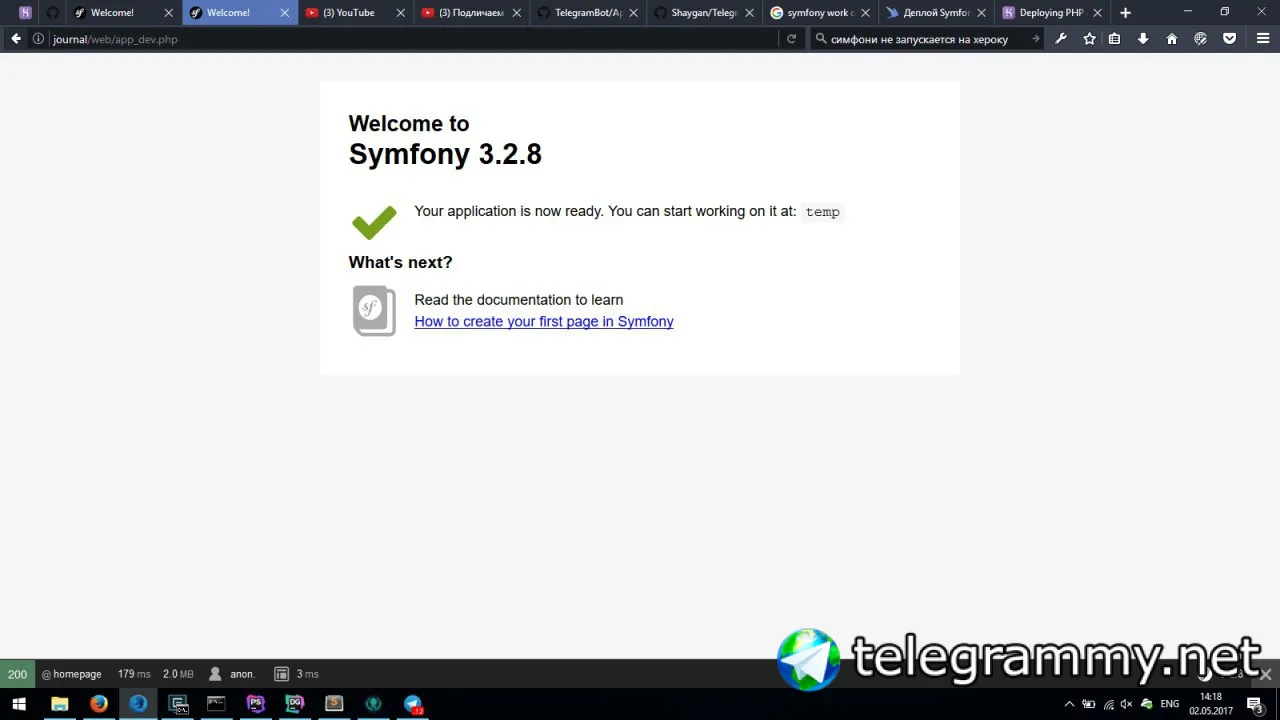Open Telegram from the taskbar
The height and width of the screenshot is (720, 1280).
point(413,704)
